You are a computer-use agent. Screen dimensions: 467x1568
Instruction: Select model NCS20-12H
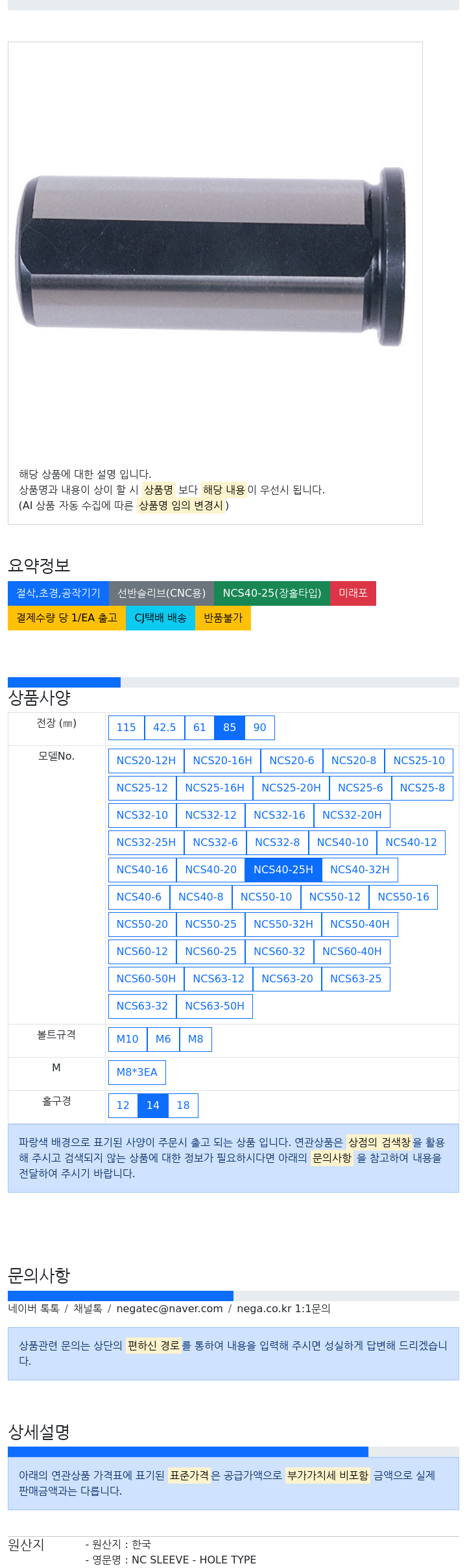146,761
